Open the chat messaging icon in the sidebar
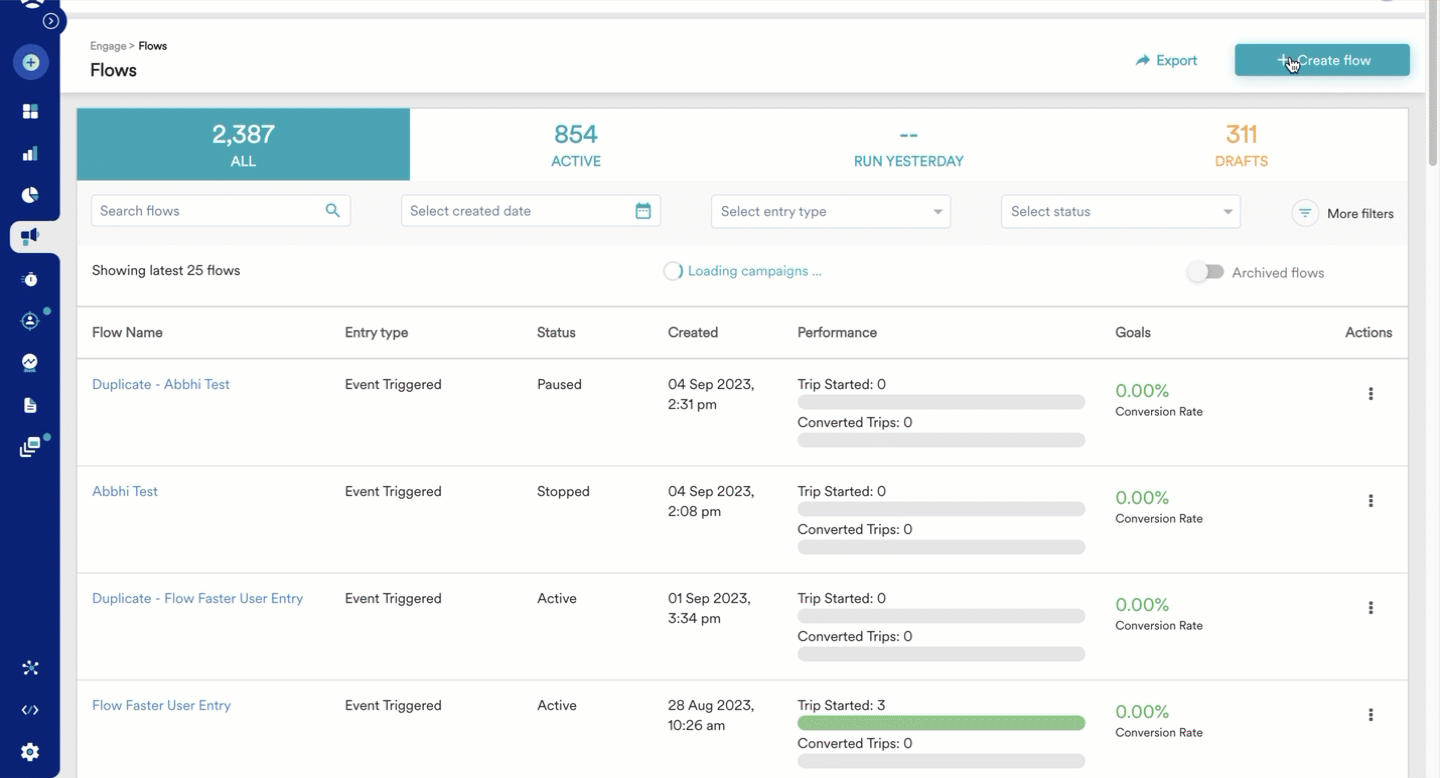1440x778 pixels. click(x=30, y=362)
